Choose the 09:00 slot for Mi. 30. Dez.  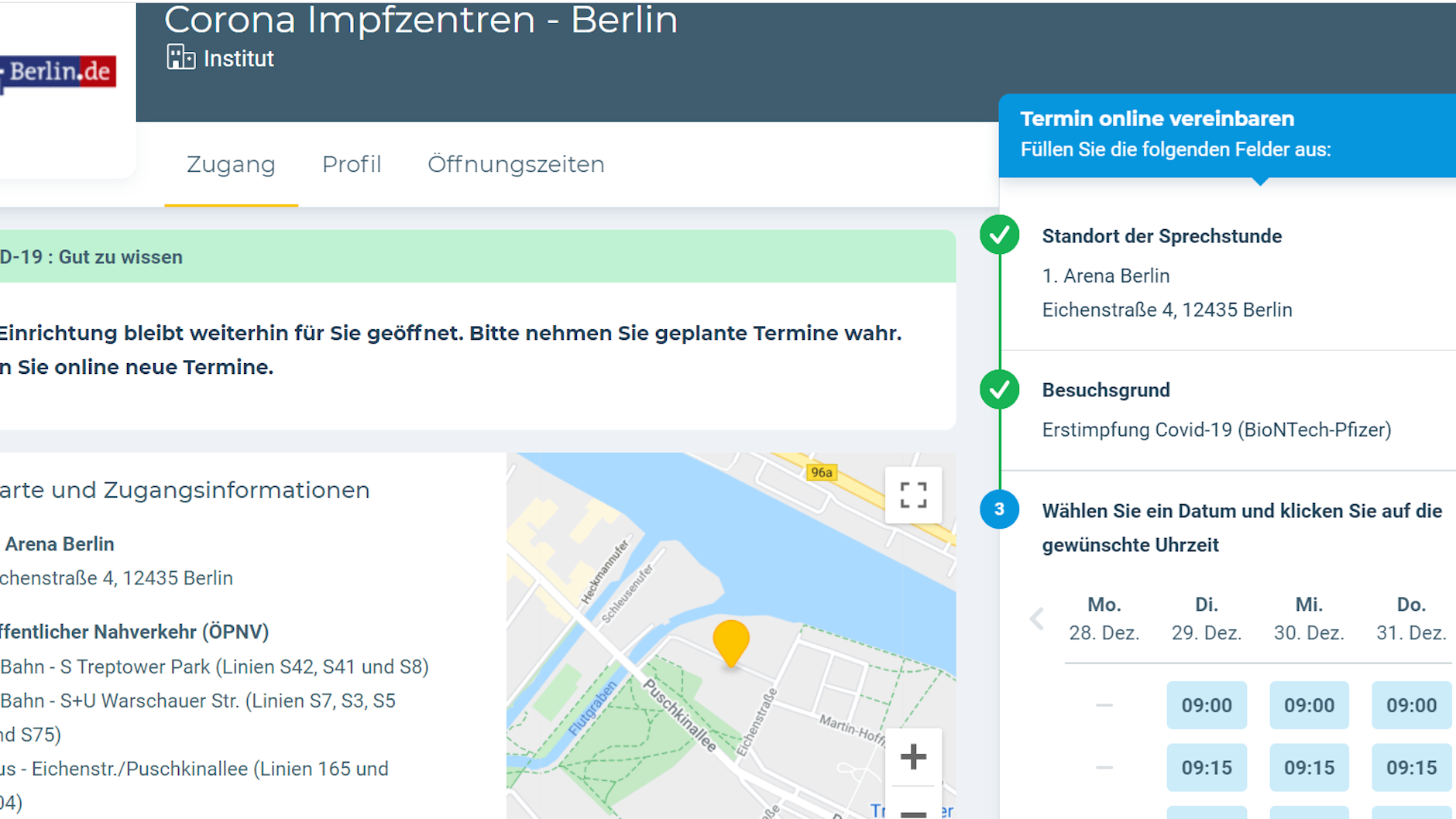1309,705
